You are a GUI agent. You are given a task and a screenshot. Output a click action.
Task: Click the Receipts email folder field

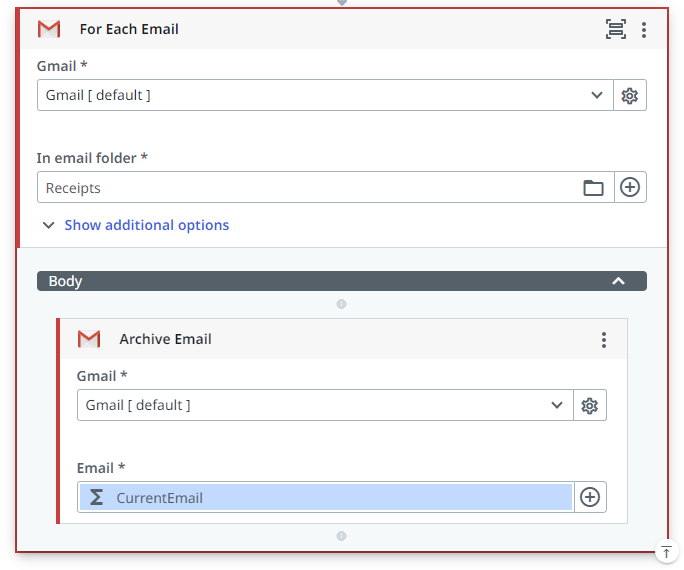[305, 188]
